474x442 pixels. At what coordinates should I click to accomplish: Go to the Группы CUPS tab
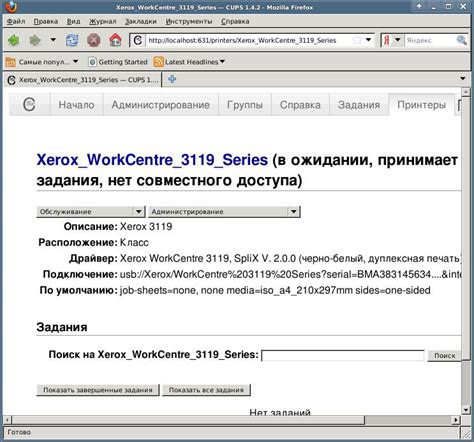245,105
